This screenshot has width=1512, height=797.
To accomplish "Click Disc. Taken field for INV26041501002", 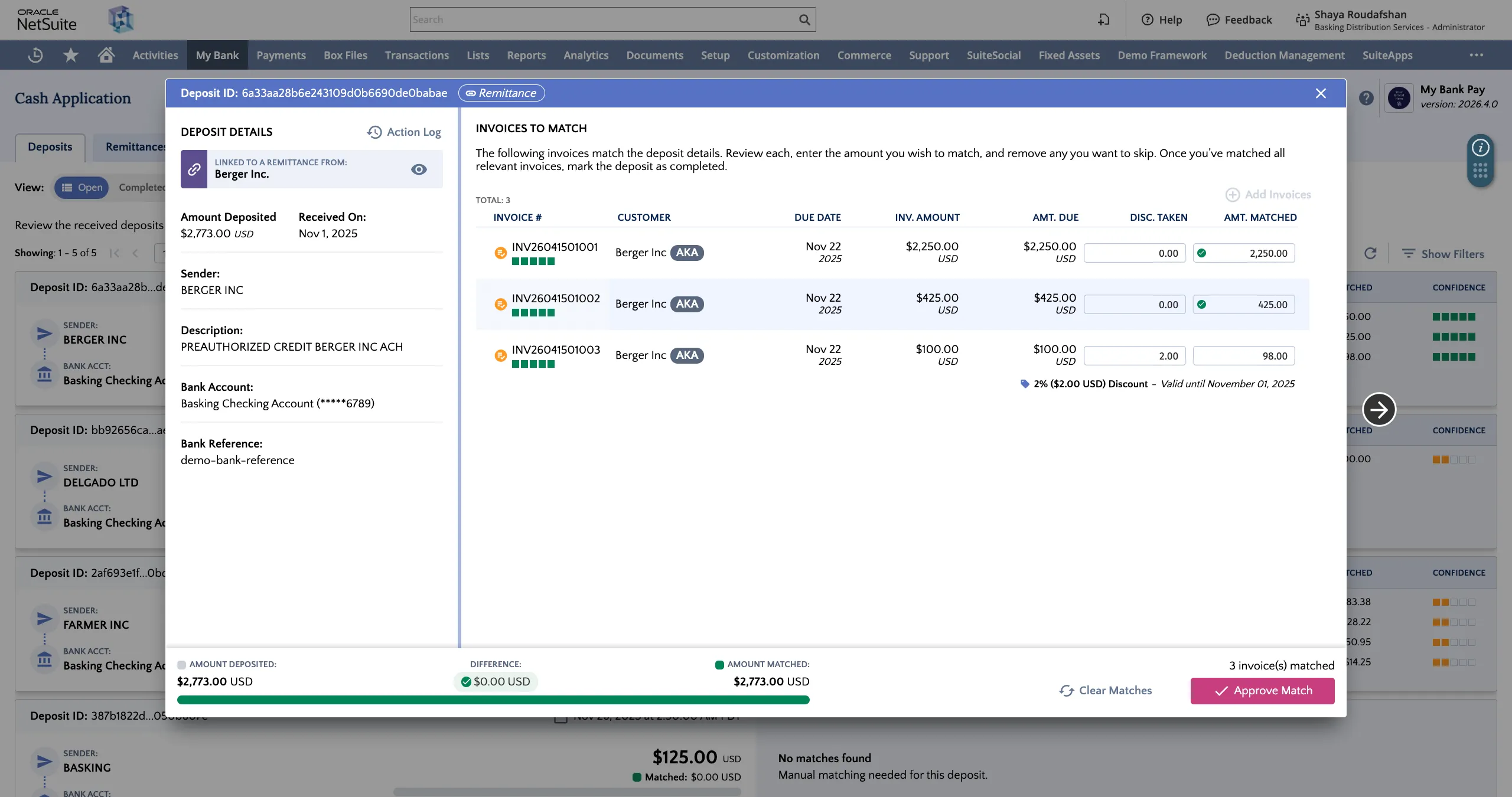I will click(1135, 305).
